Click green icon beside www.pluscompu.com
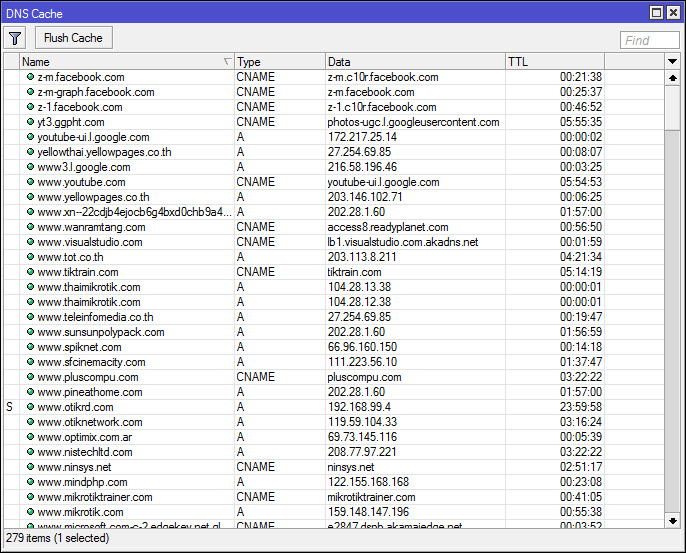 30,377
